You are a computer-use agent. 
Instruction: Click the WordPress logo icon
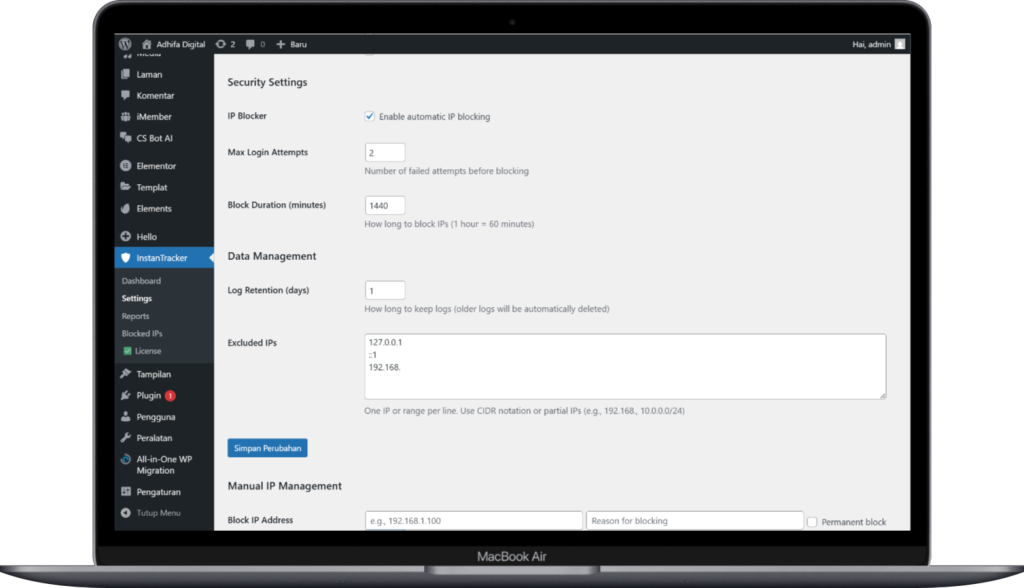coord(125,44)
